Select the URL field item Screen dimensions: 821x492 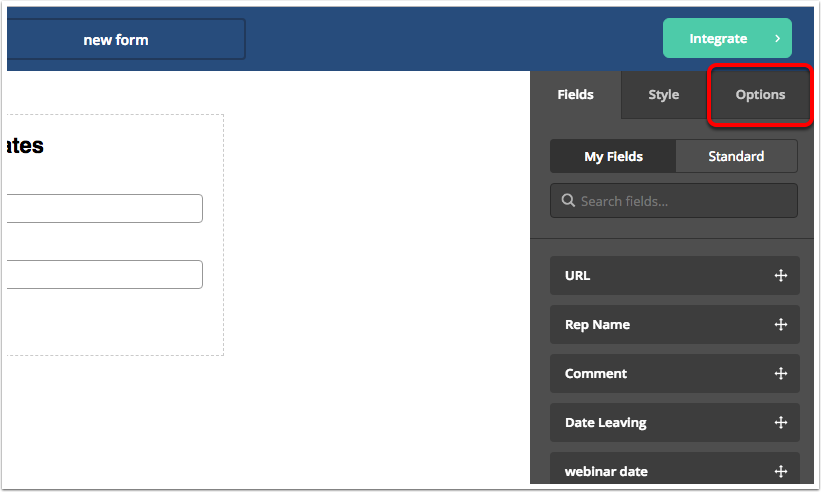coord(674,275)
